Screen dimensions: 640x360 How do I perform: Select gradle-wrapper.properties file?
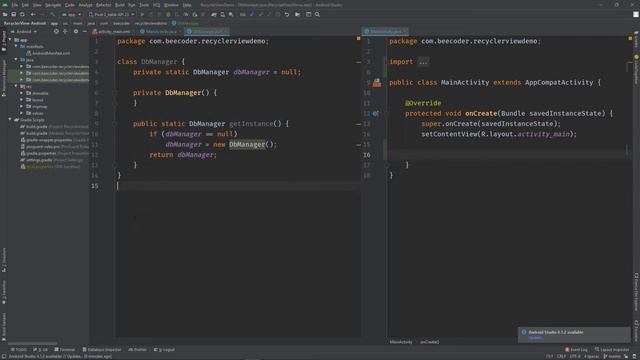point(54,140)
